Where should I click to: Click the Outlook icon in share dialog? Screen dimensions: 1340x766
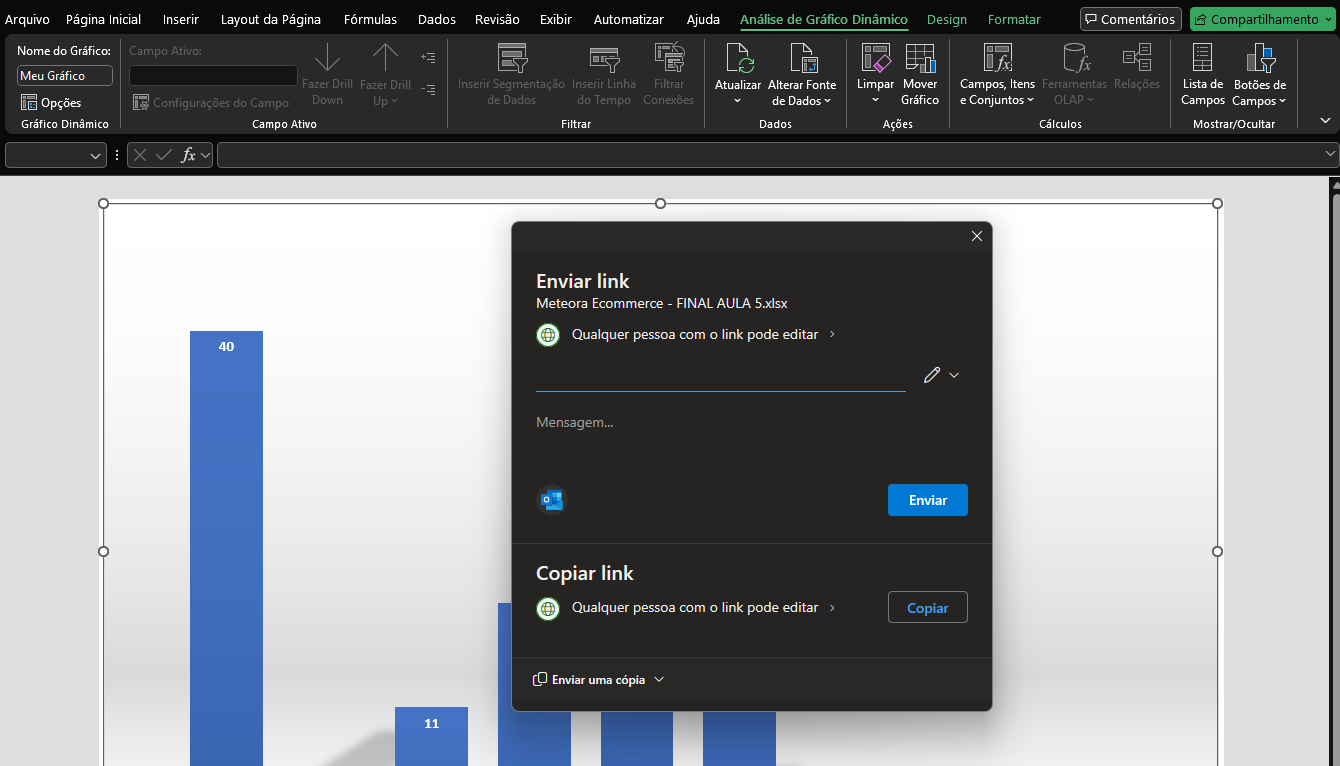pos(551,500)
